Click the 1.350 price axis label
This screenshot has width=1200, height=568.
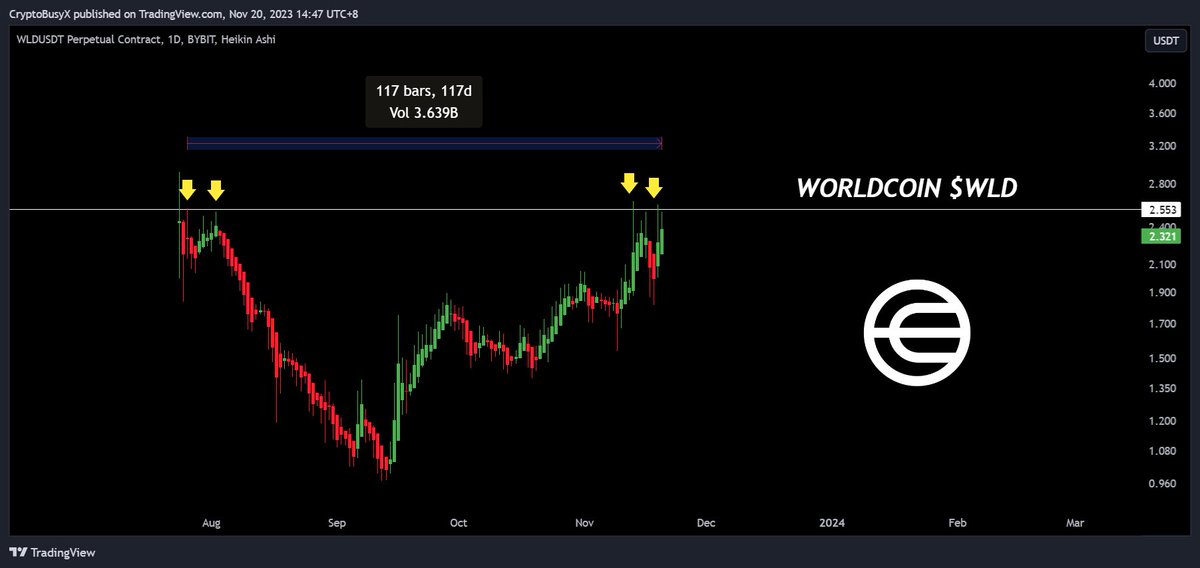coord(1162,388)
